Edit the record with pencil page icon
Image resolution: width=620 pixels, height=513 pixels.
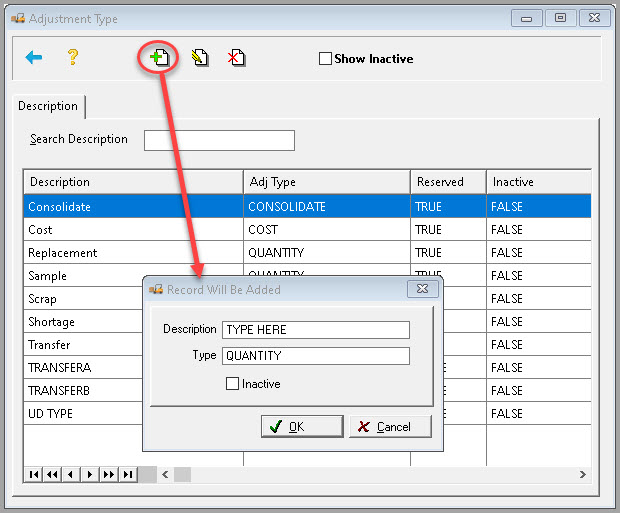200,58
